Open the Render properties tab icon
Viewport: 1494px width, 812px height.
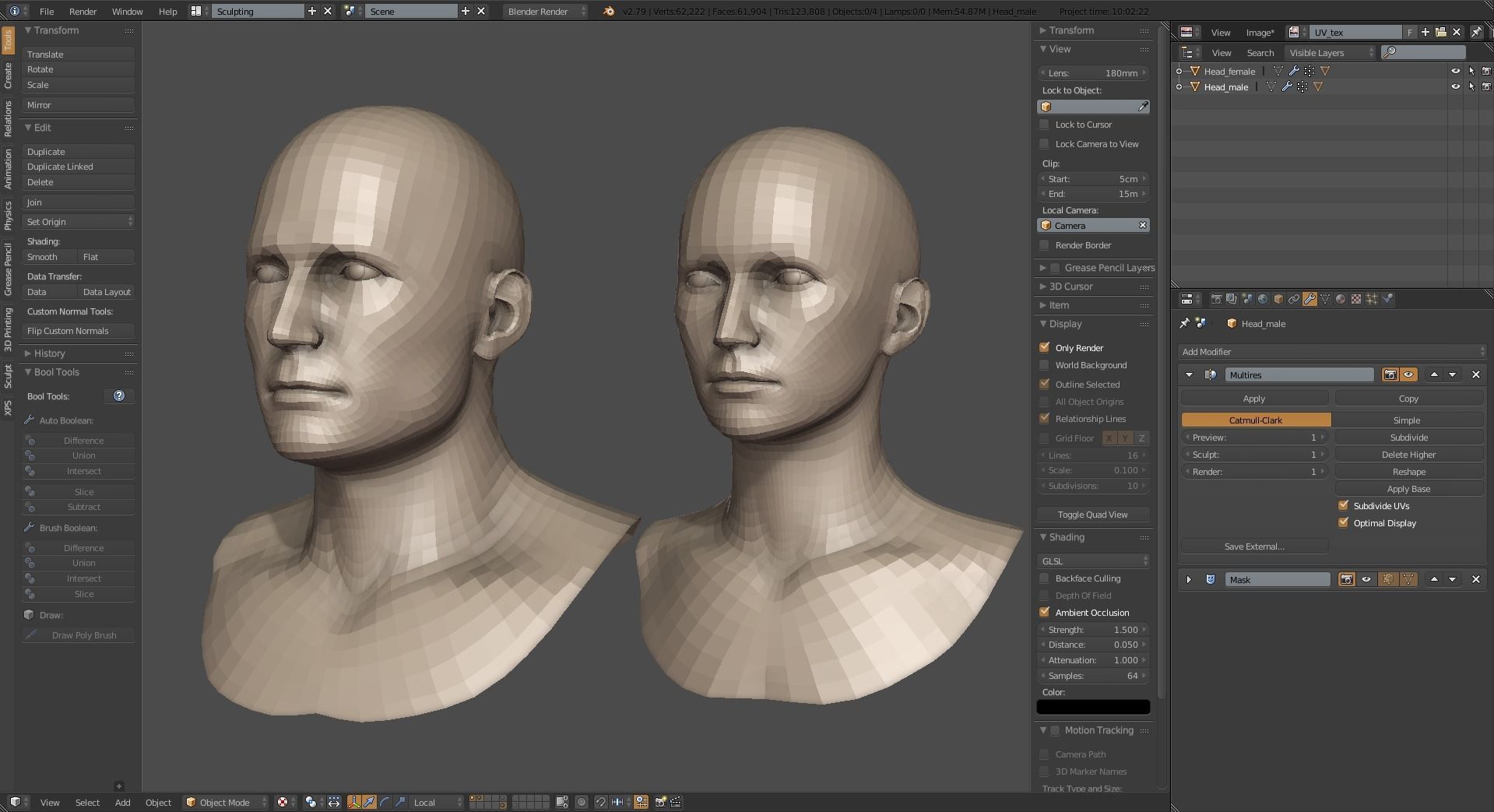[1216, 298]
